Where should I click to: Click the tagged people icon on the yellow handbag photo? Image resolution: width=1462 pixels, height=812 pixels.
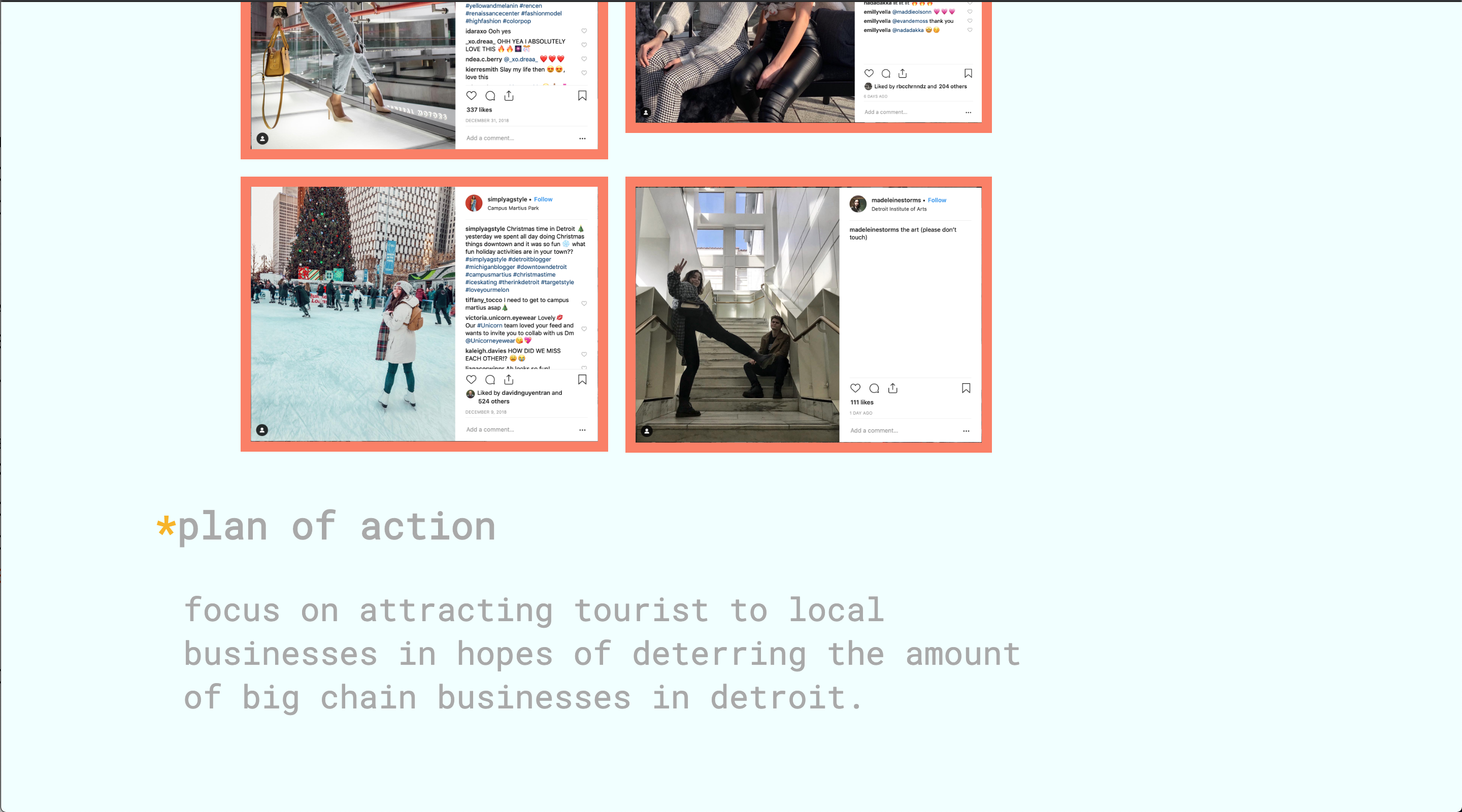tap(262, 139)
